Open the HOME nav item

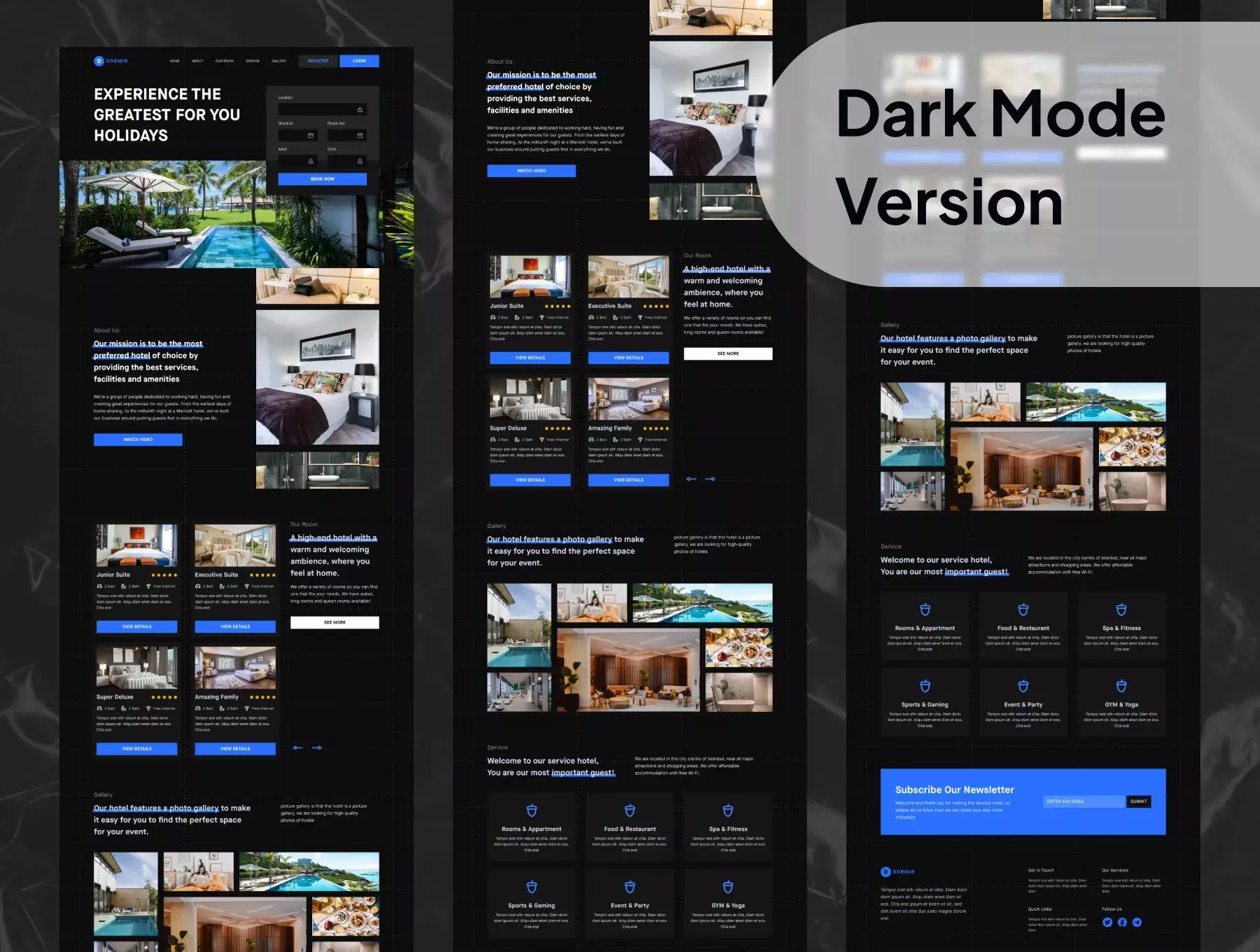pos(174,61)
